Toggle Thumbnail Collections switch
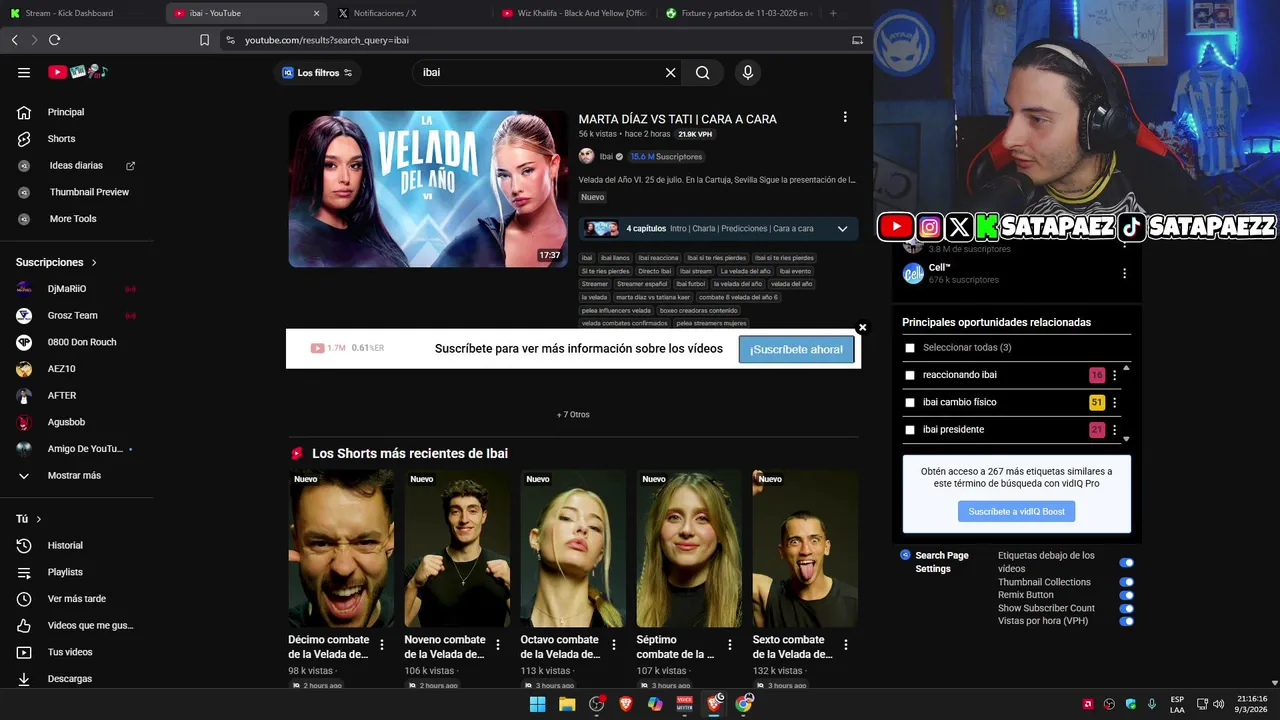The height and width of the screenshot is (720, 1280). [1127, 582]
